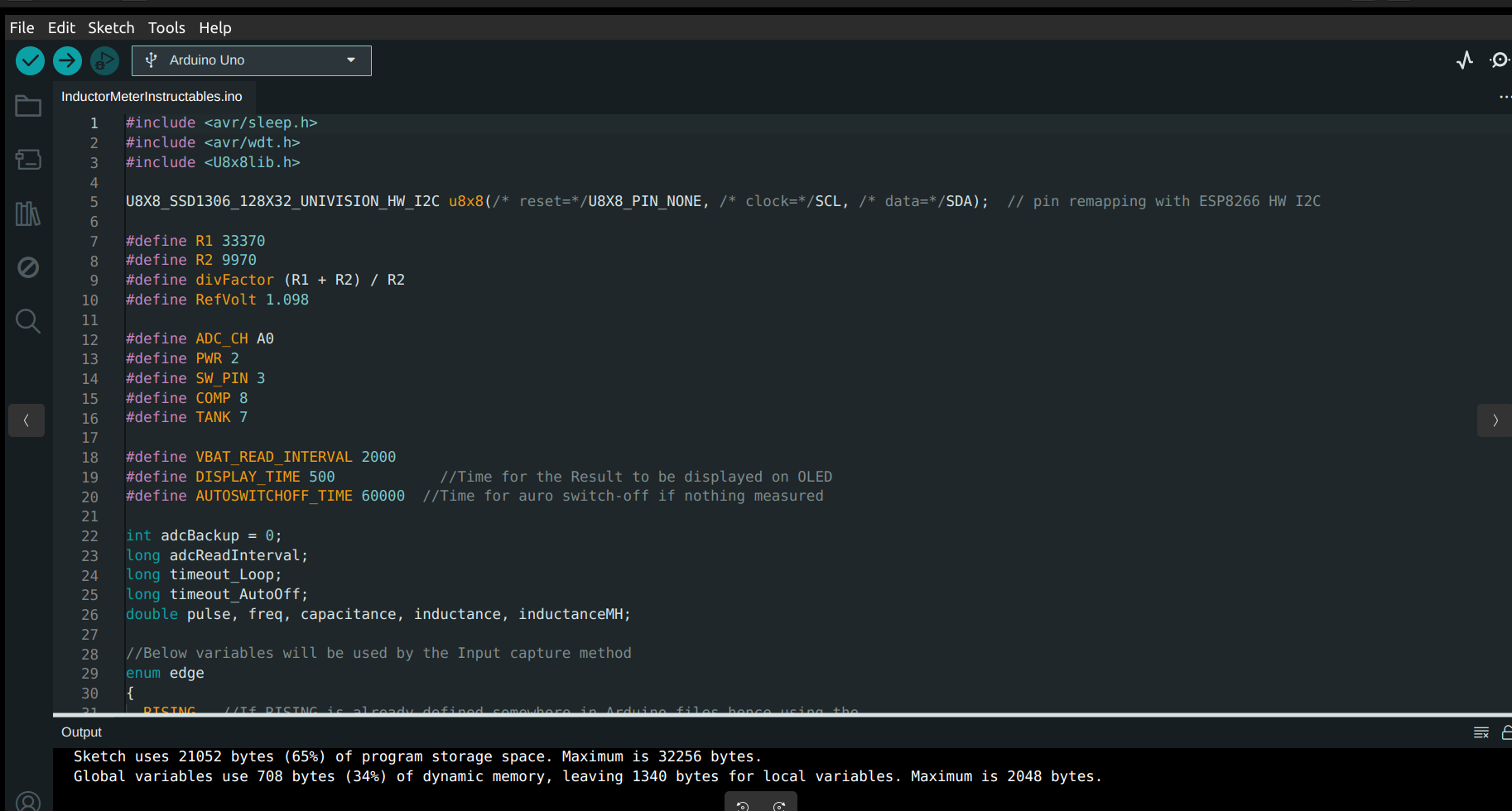Click line number 1 in the gutter
This screenshot has width=1512, height=811.
[94, 123]
